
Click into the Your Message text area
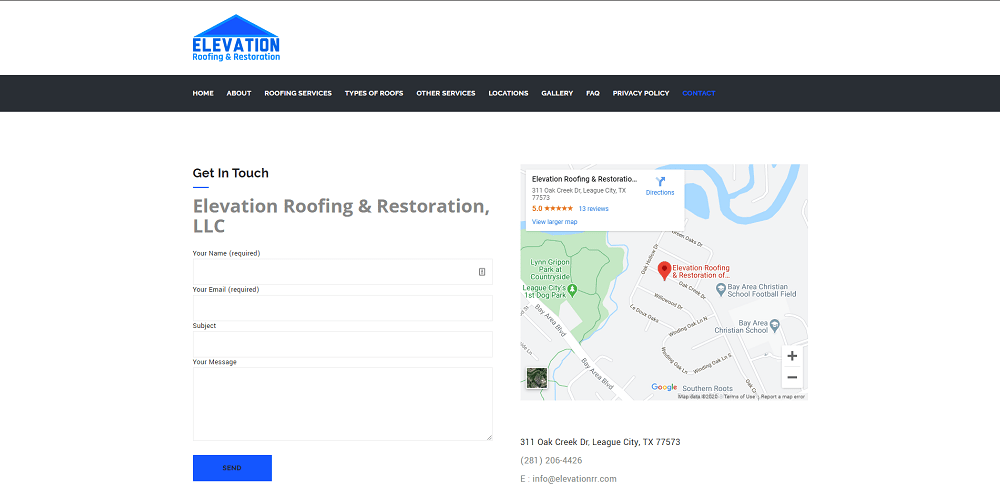click(x=342, y=403)
